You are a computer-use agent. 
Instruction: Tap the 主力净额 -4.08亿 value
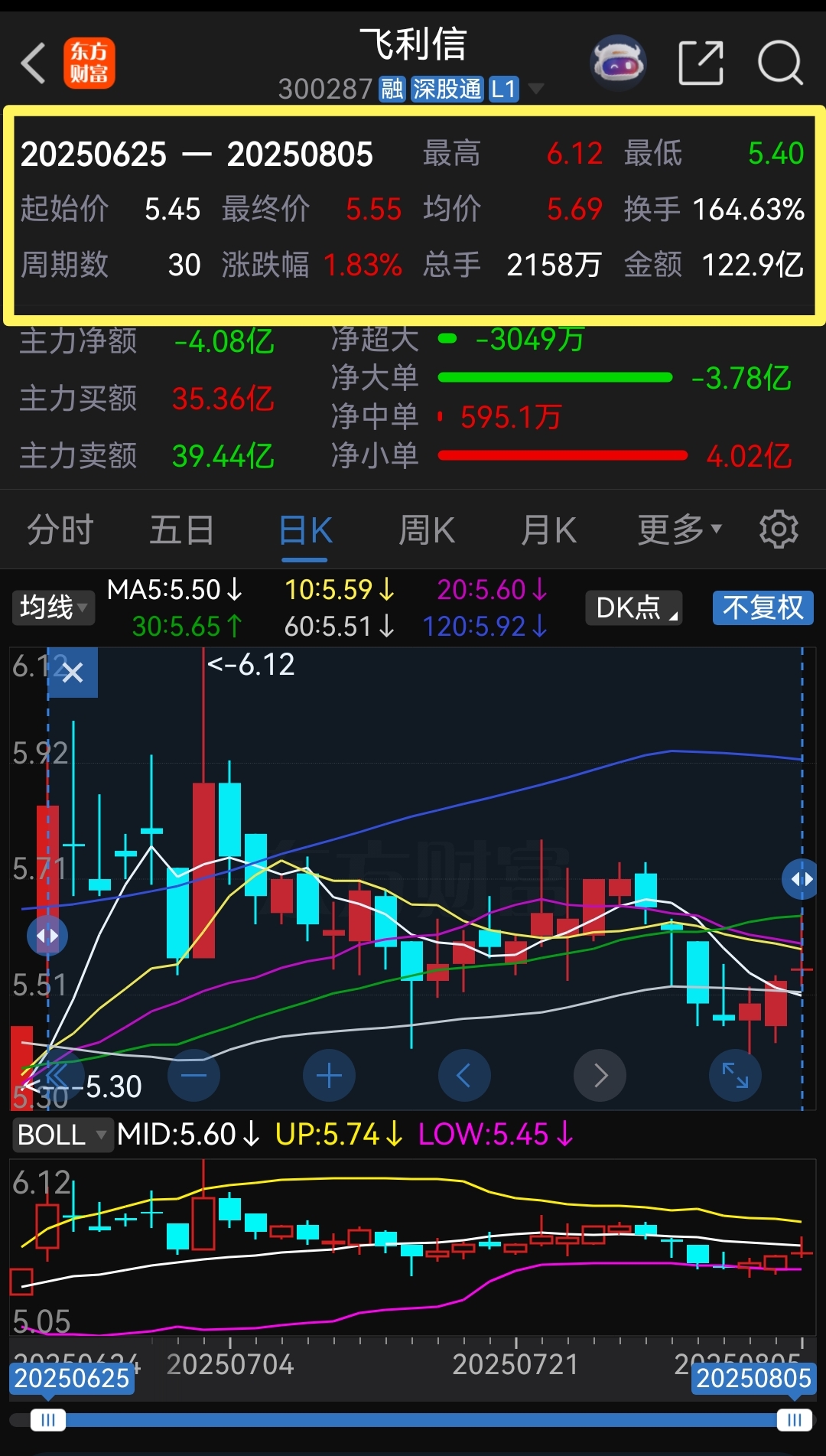click(224, 341)
